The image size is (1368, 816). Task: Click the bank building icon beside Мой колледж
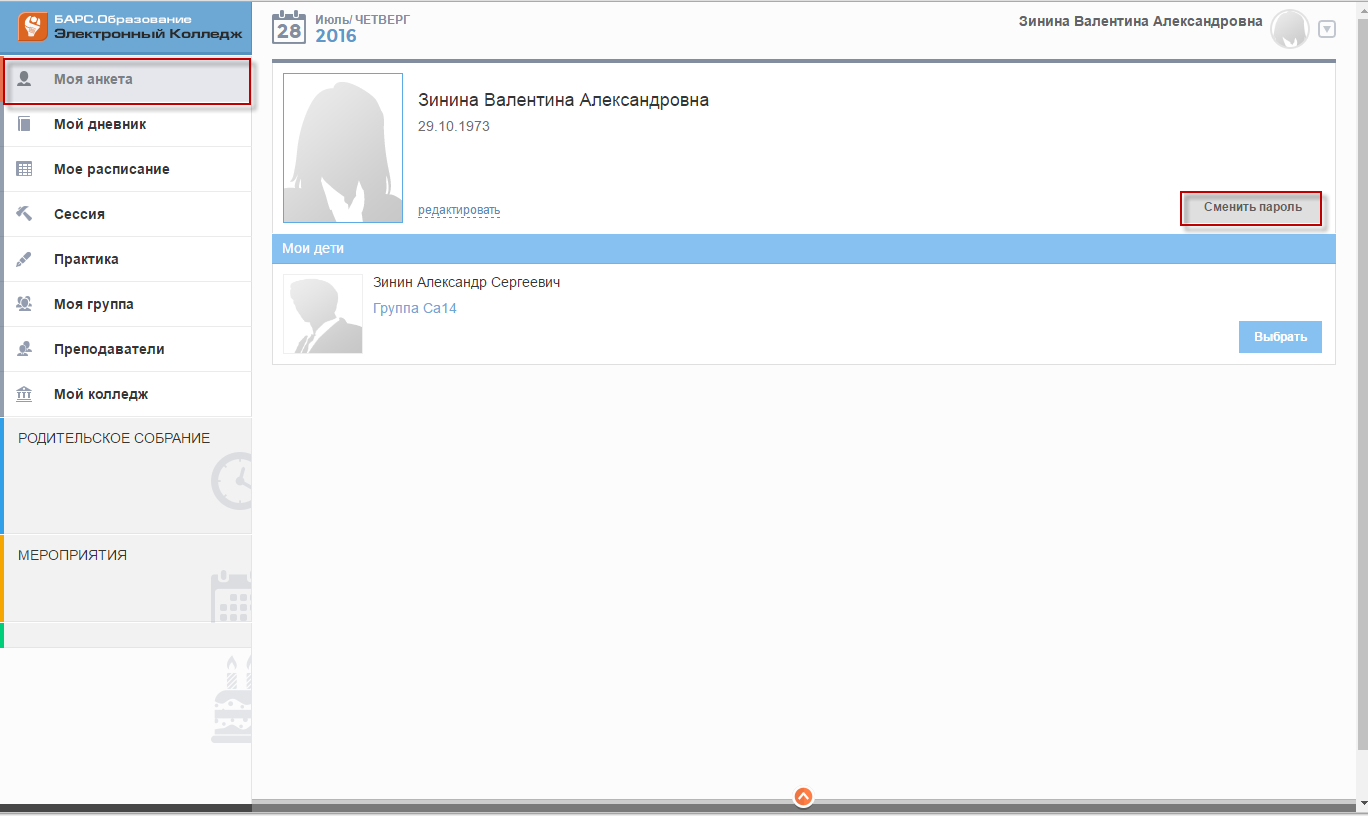(25, 394)
